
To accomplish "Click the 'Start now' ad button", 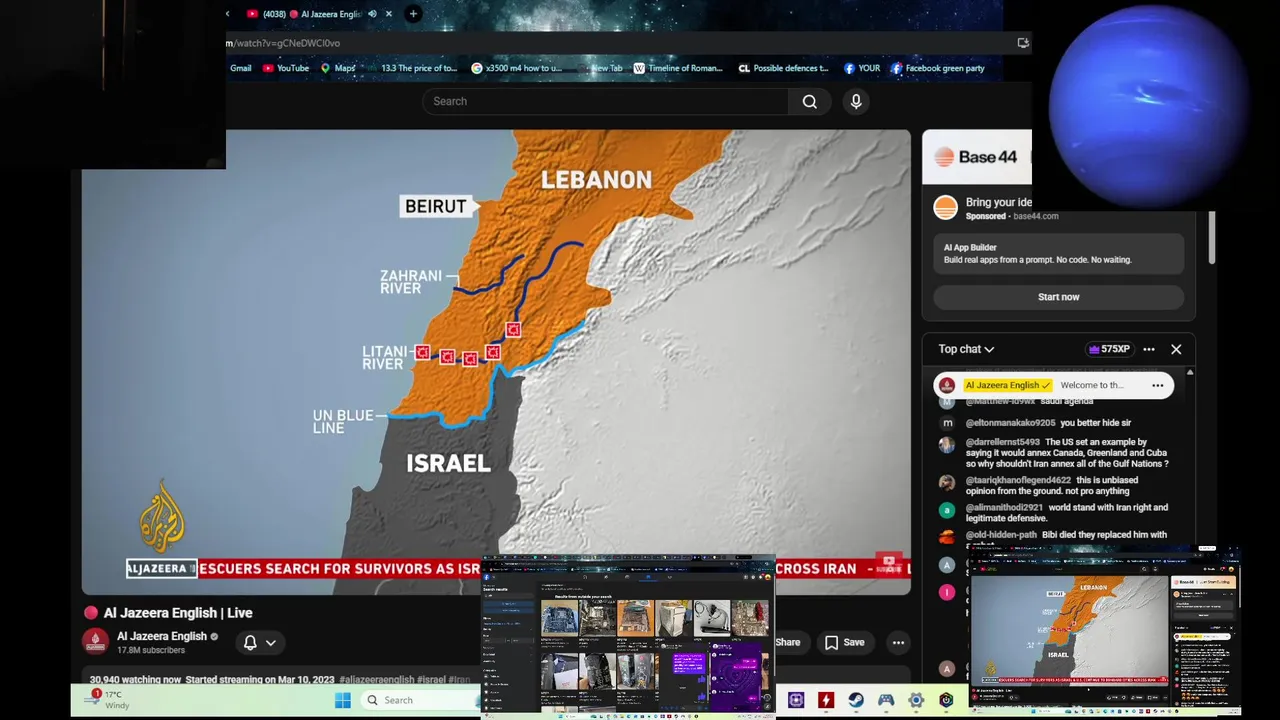I will [x=1058, y=297].
